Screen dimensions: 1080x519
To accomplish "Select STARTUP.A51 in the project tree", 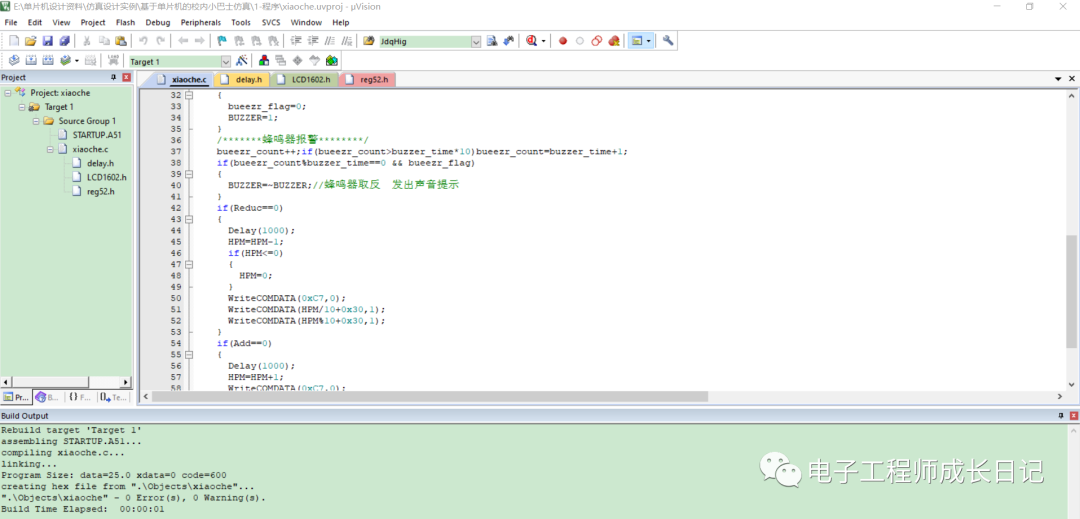I will tap(96, 135).
